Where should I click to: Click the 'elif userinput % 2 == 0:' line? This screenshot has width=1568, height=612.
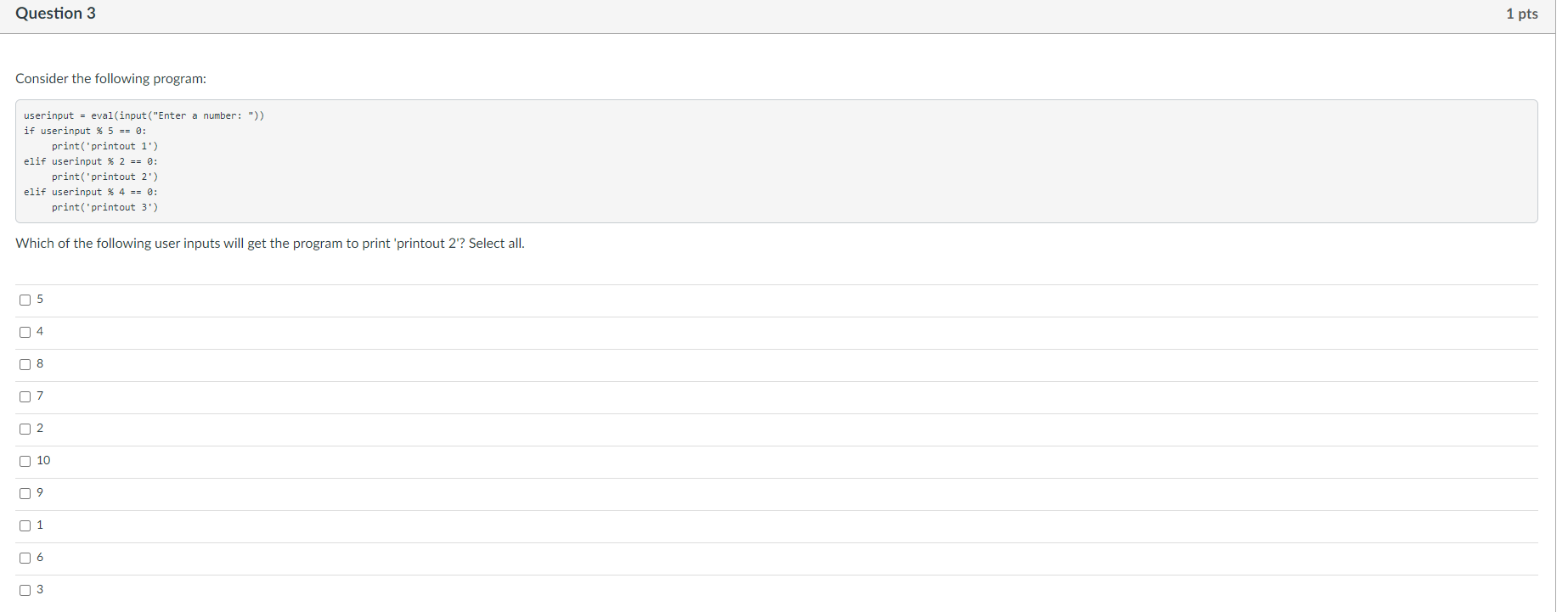pos(91,161)
